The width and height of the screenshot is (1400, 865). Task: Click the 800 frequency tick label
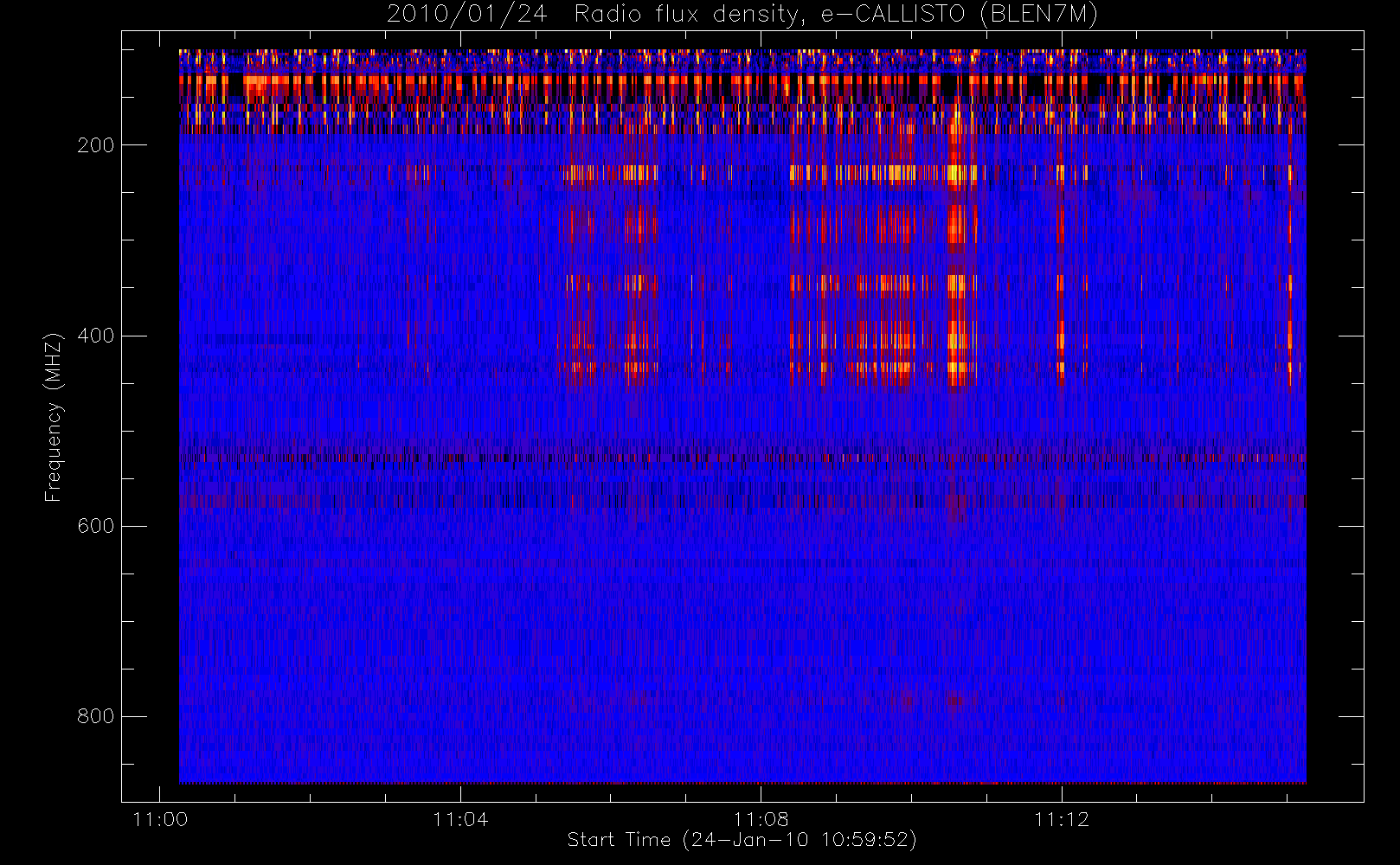pyautogui.click(x=96, y=716)
